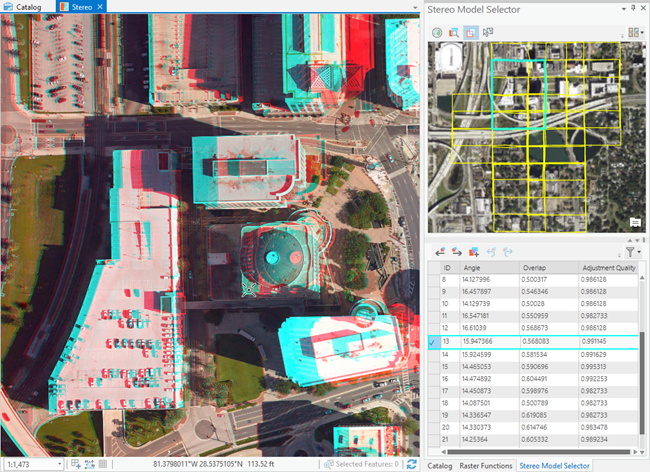
Task: Click the add stereo pair plus icon
Action: point(474,252)
